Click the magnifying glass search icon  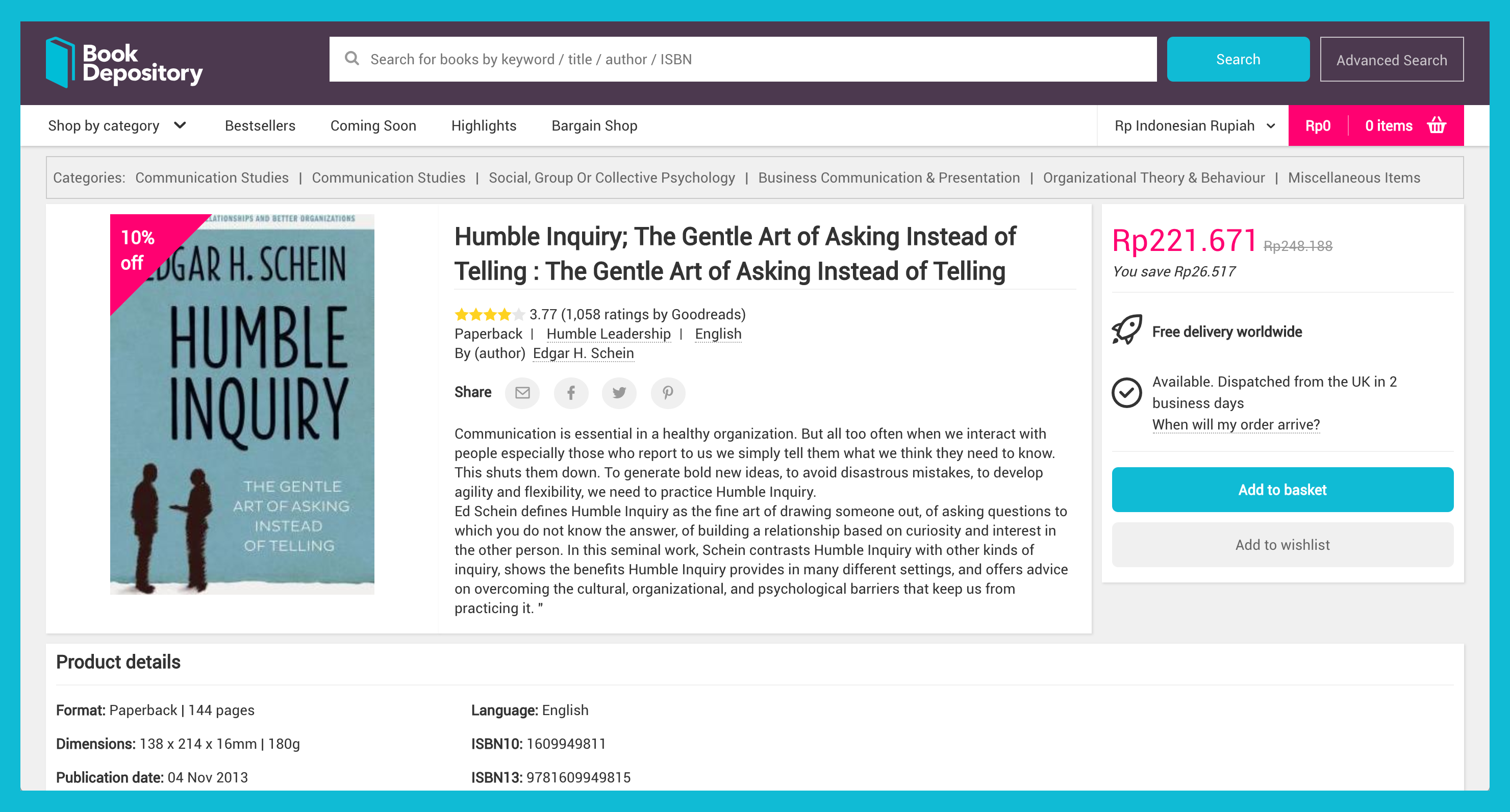click(351, 59)
